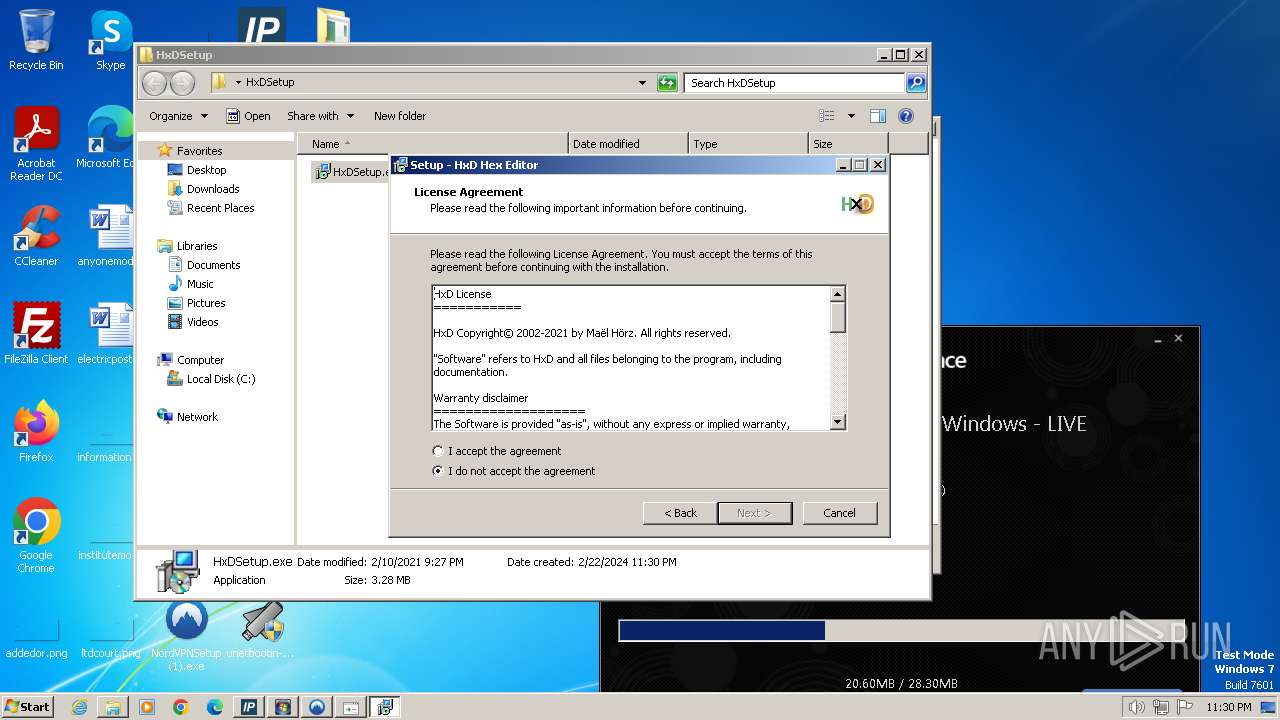The image size is (1280, 720).
Task: Click the Back button in Setup
Action: coord(680,513)
